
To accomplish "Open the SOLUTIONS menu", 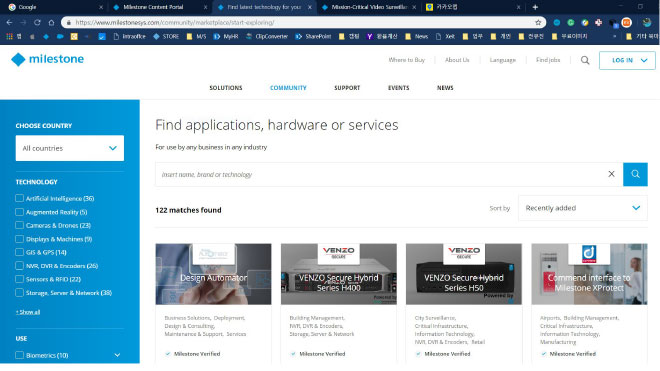I will [x=226, y=88].
